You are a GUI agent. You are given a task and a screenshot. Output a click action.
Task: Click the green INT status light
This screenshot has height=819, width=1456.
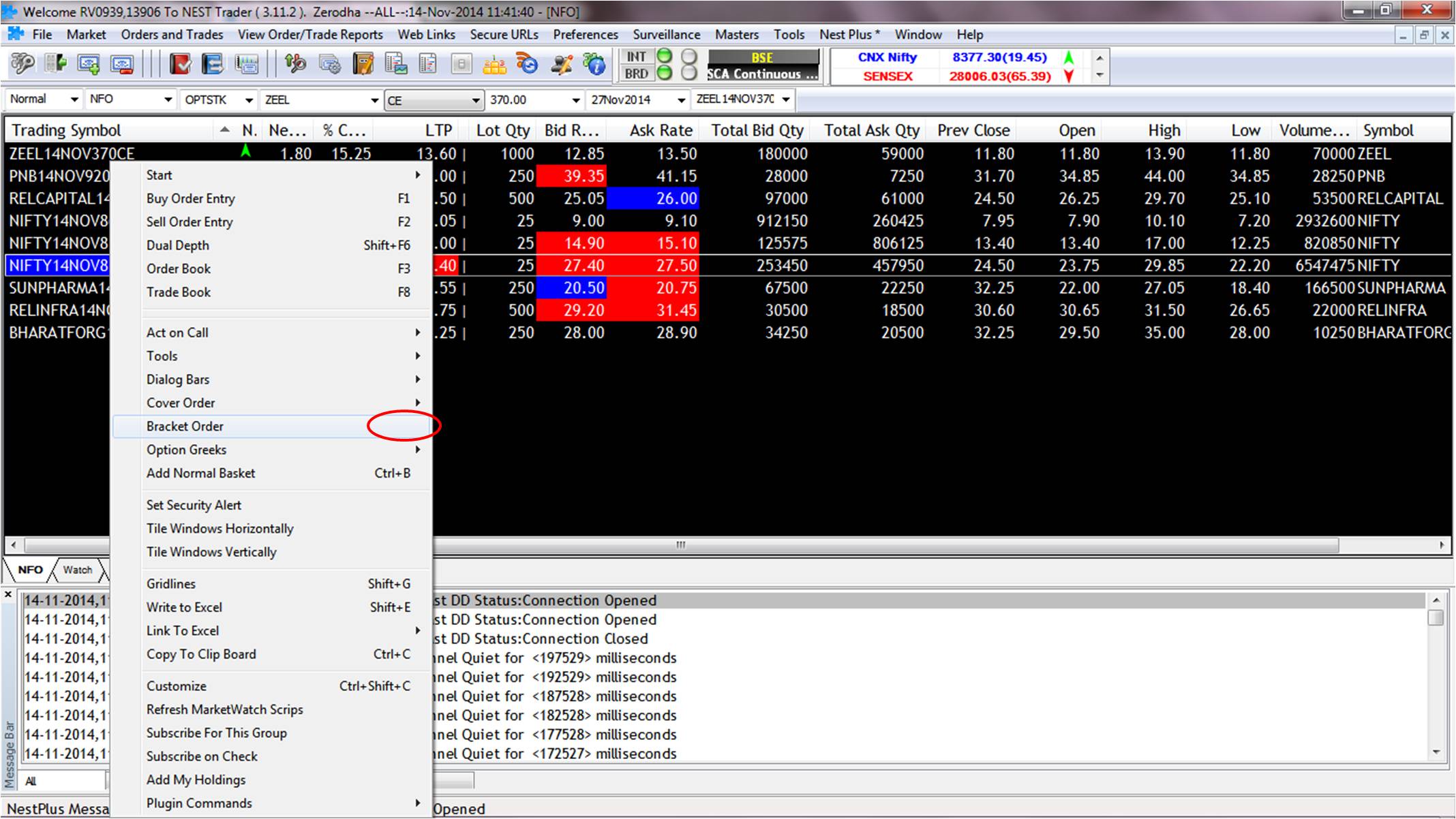tap(664, 57)
